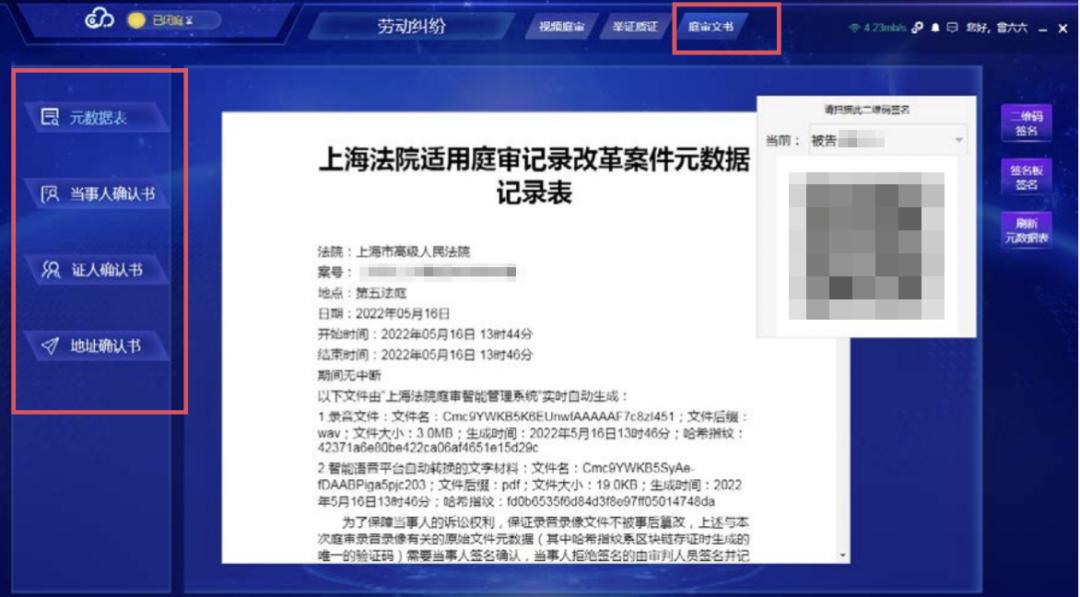Open the message chat icon
This screenshot has width=1080, height=597.
(953, 28)
